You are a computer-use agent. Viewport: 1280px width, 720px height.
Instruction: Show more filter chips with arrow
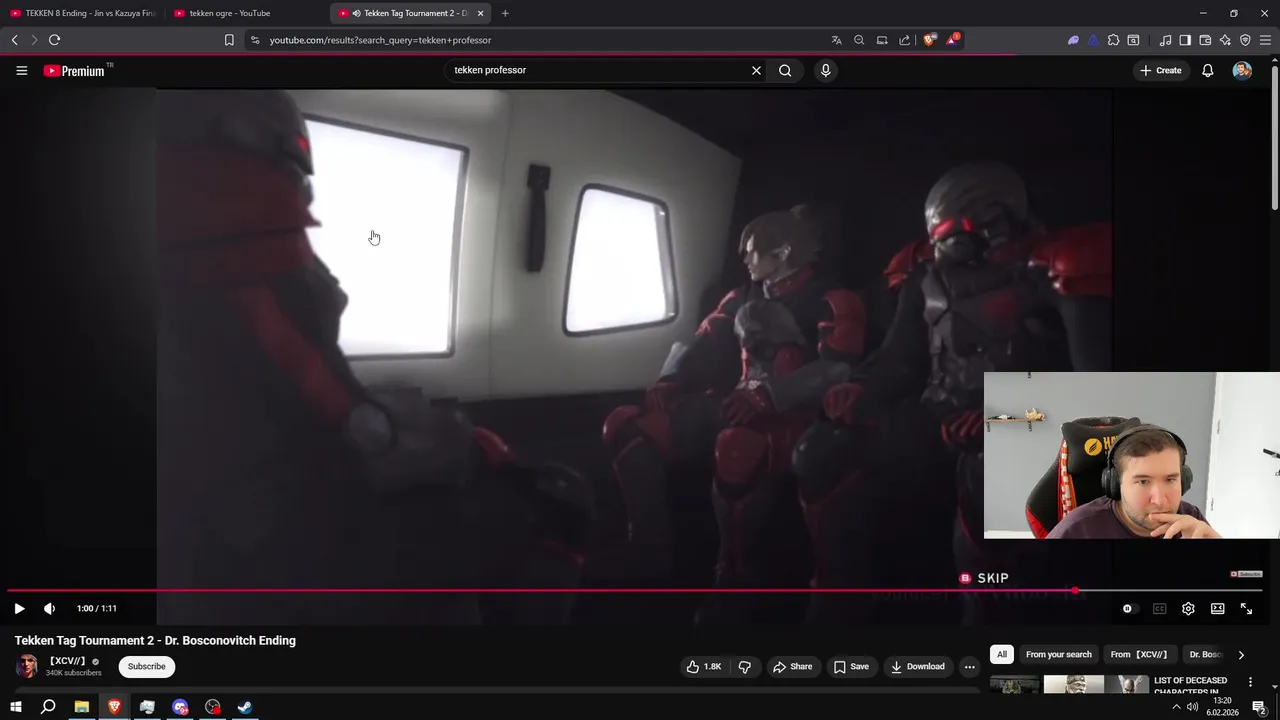tap(1241, 655)
